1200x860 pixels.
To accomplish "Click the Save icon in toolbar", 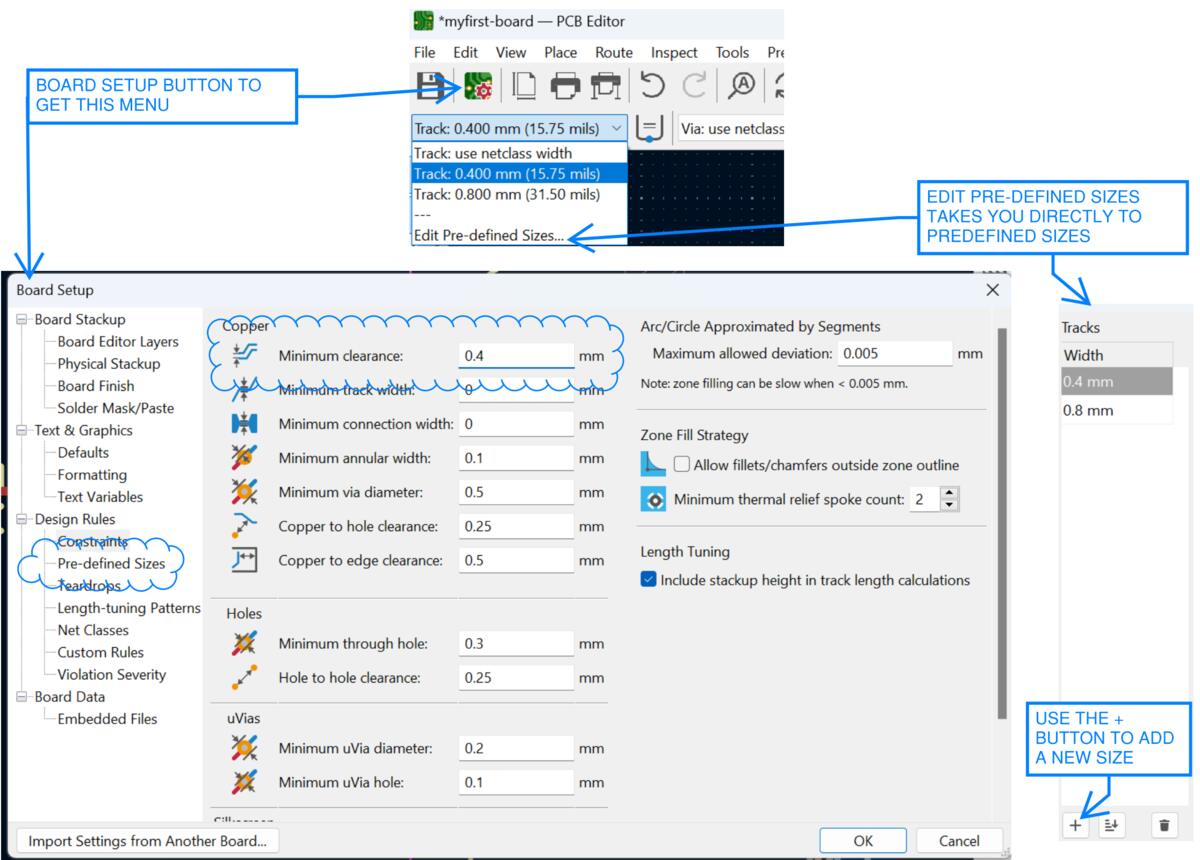I will (432, 87).
